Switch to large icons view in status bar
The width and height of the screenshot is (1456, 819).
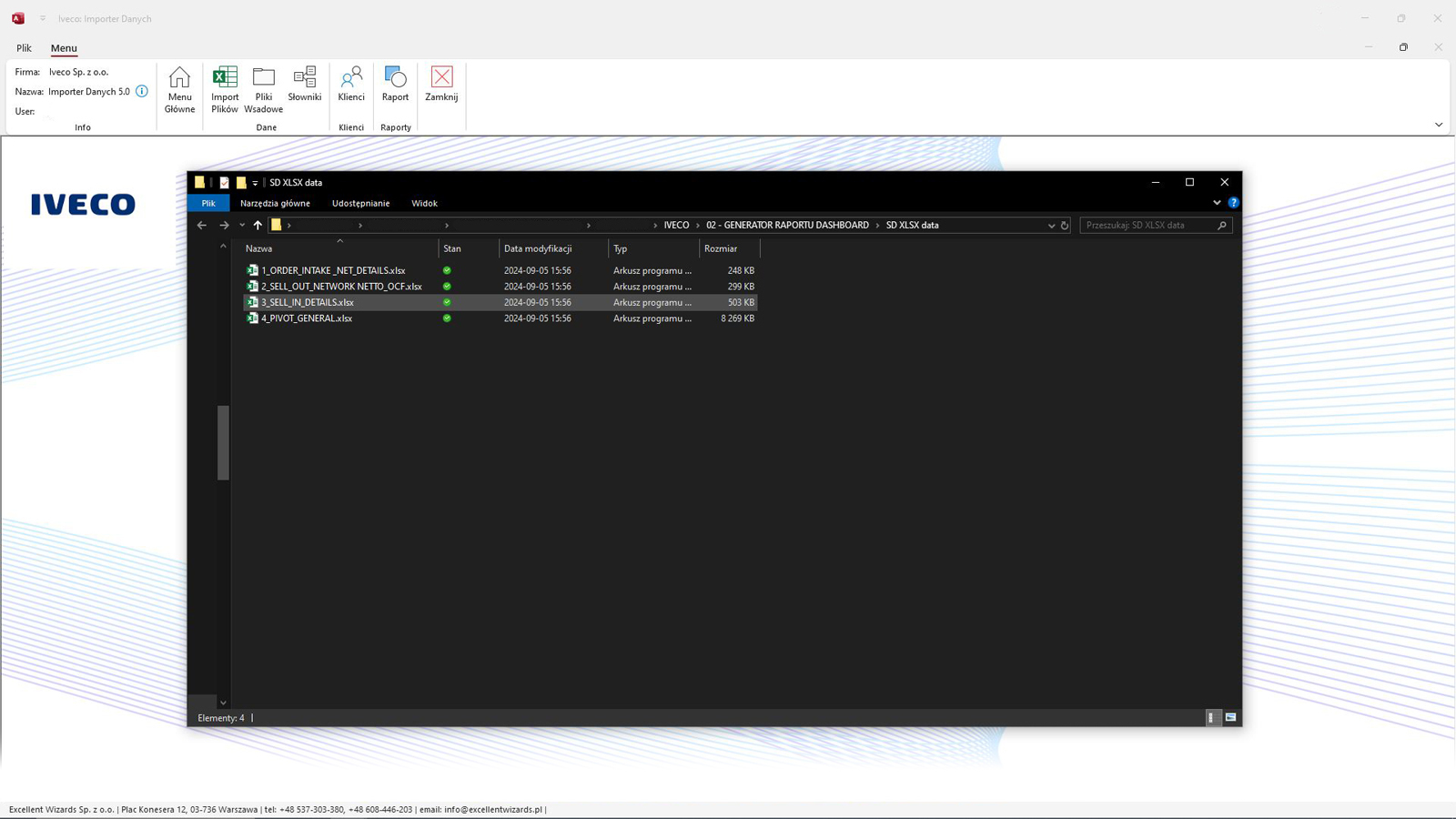pos(1230,718)
